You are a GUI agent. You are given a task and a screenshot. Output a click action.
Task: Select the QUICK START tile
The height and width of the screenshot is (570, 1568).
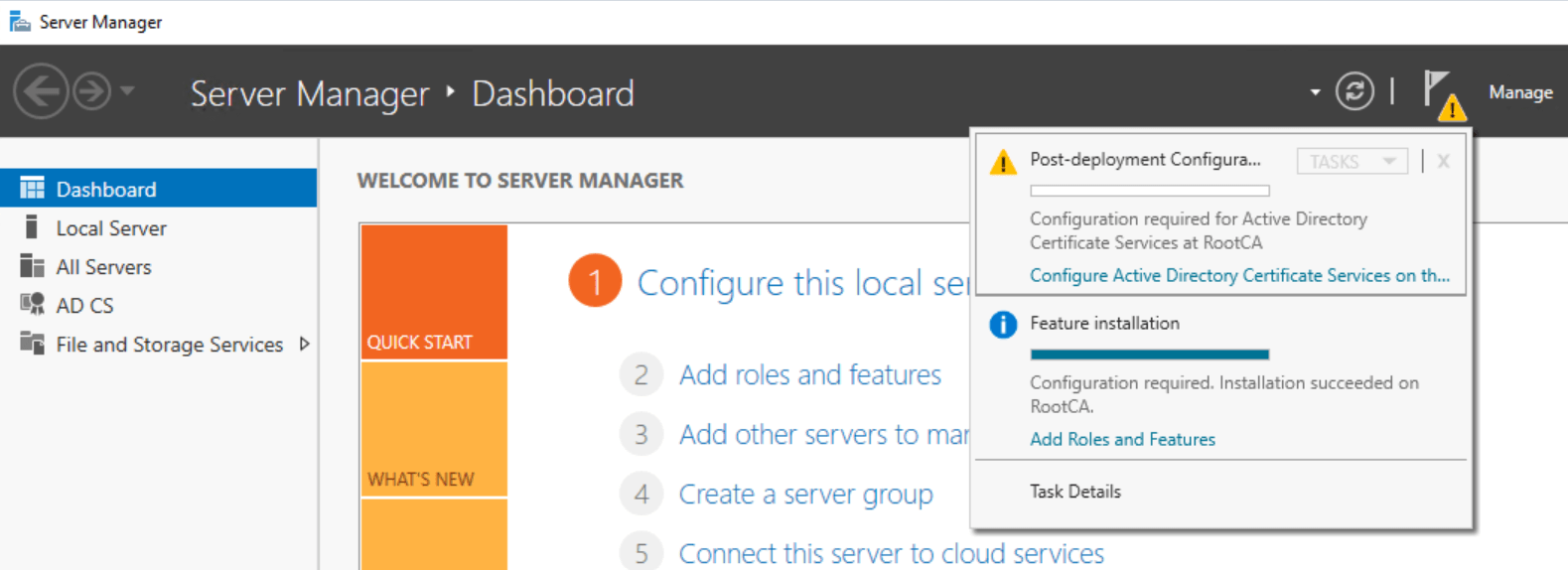point(434,292)
